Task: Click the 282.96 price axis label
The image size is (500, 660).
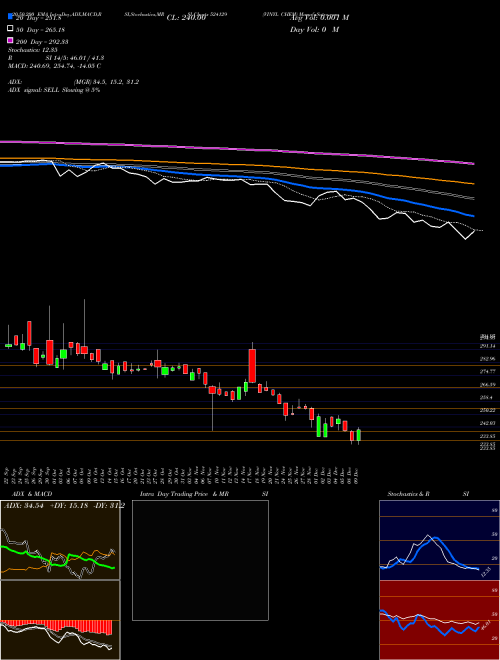Action: pyautogui.click(x=487, y=359)
